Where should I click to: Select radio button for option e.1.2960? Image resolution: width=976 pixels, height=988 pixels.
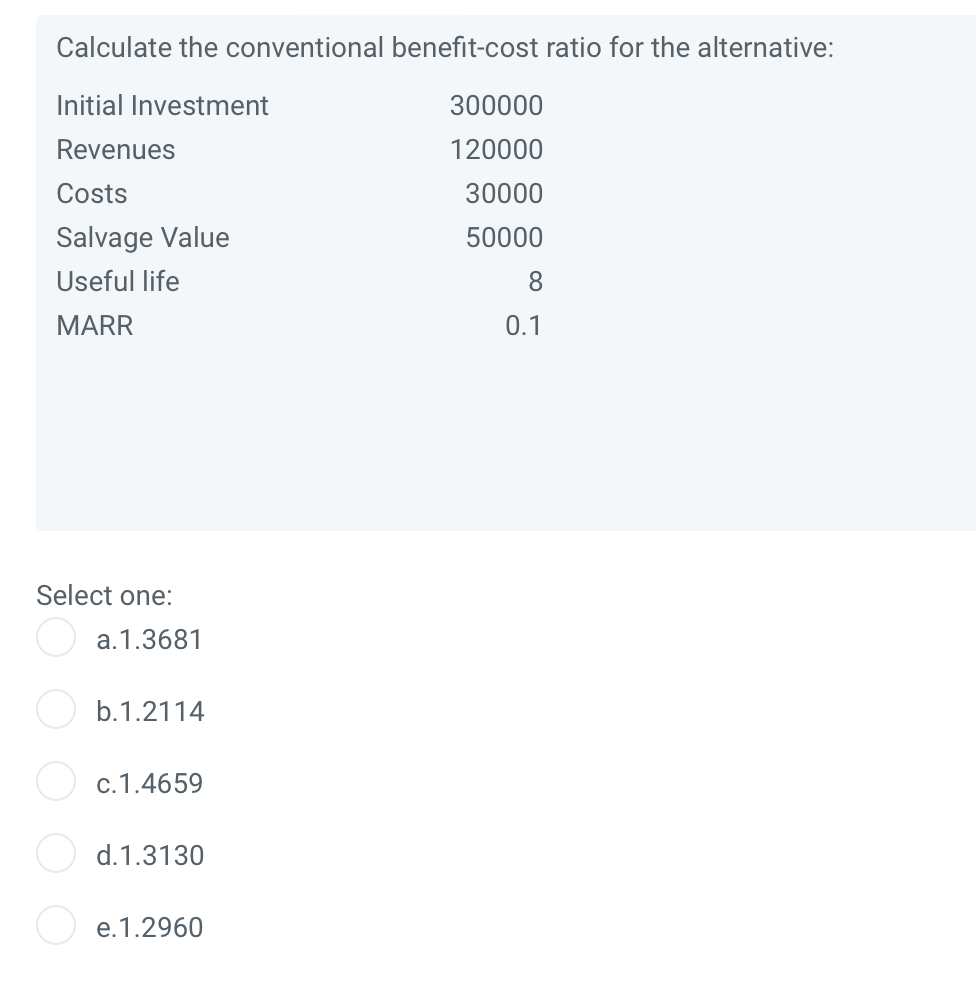point(56,925)
